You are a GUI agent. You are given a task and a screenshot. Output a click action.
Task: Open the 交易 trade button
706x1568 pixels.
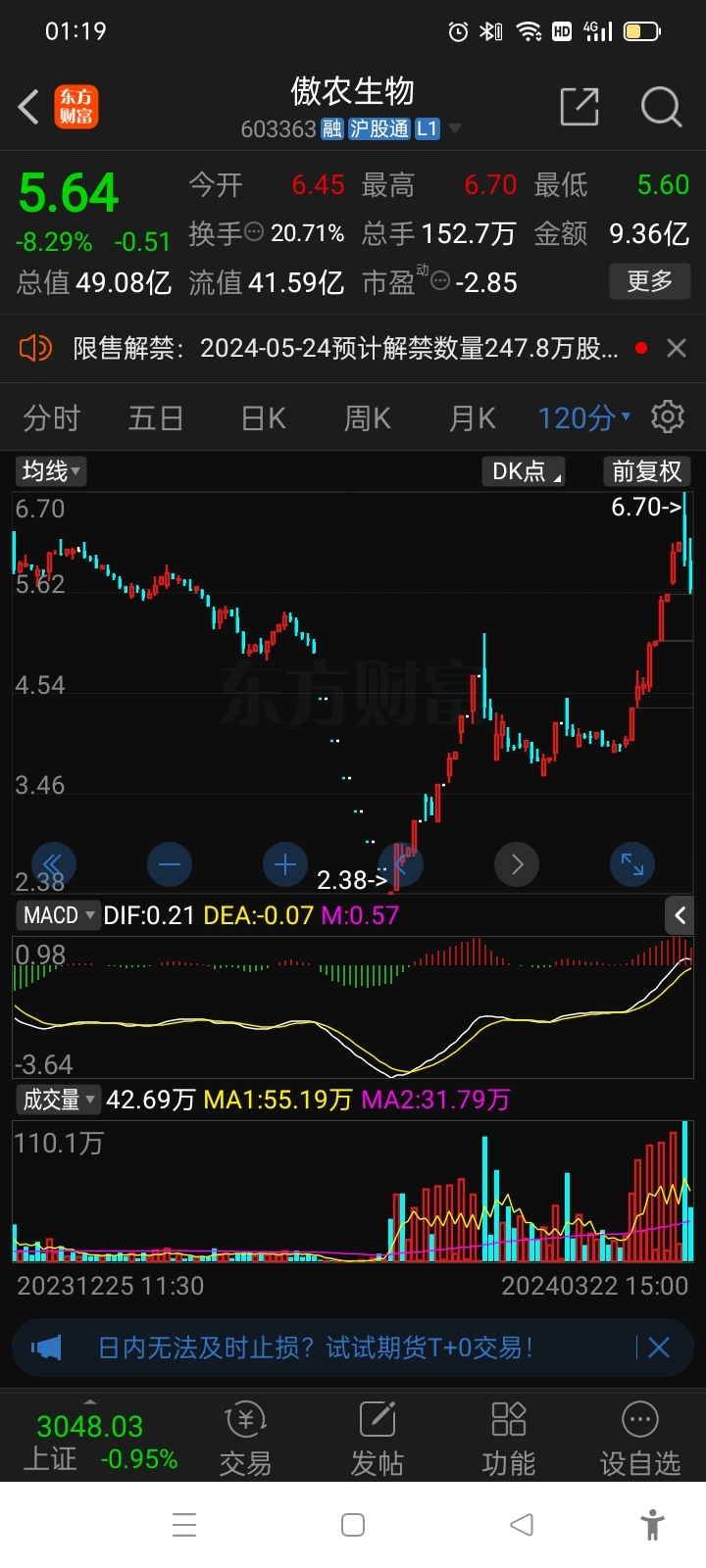click(x=245, y=1438)
